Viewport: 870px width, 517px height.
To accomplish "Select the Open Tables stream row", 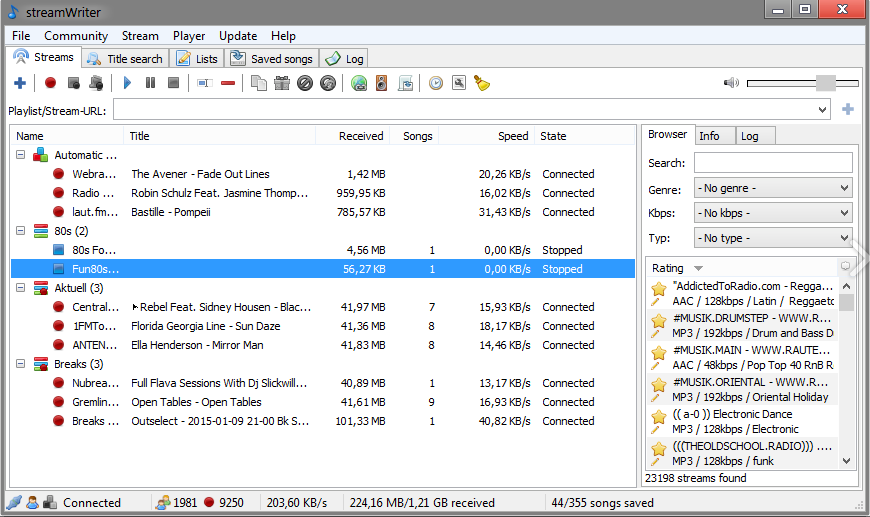I will point(323,402).
